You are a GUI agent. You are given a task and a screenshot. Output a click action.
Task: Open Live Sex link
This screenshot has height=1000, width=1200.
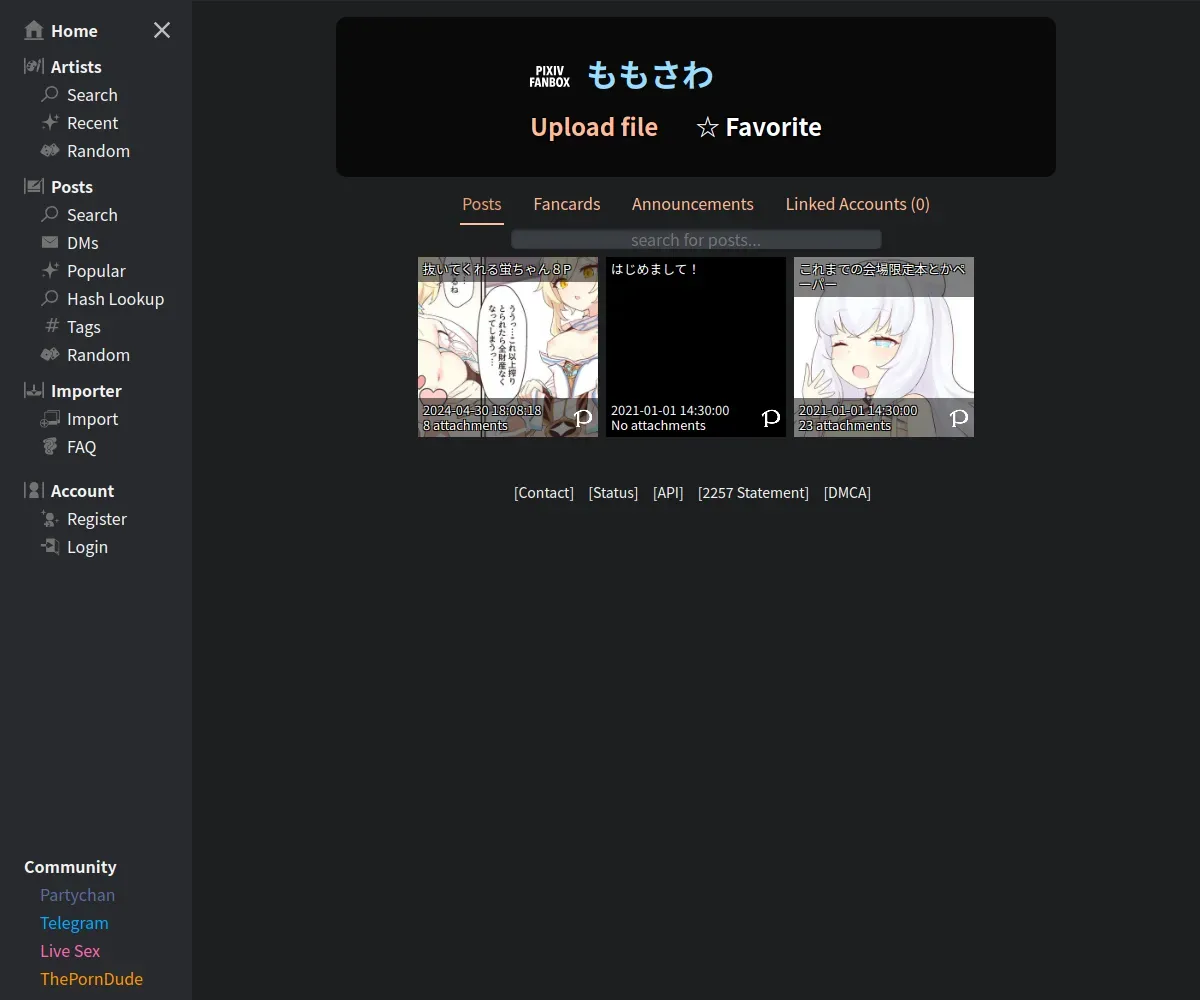(70, 951)
